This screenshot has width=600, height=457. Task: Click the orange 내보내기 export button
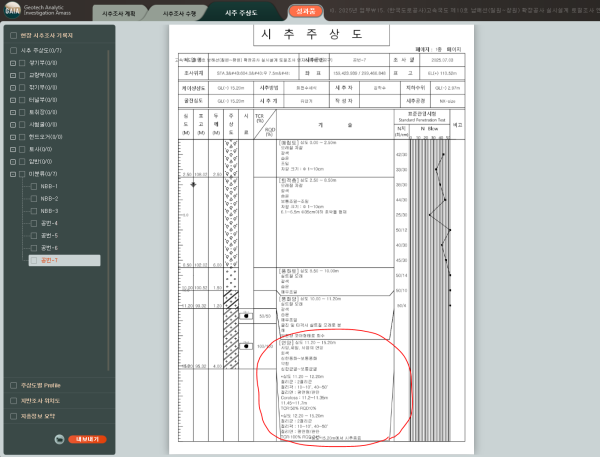point(87,439)
